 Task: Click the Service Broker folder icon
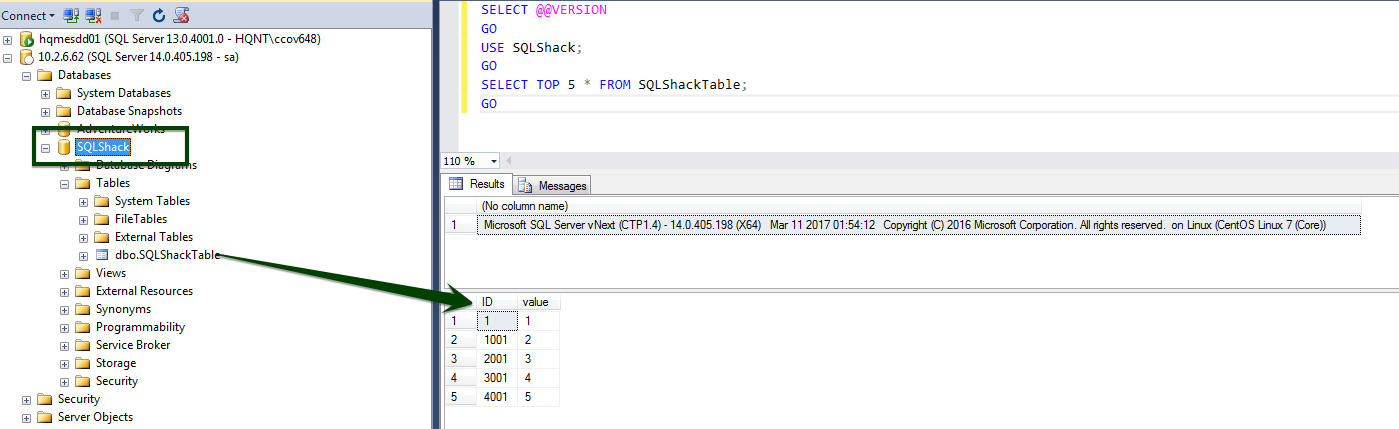[83, 345]
